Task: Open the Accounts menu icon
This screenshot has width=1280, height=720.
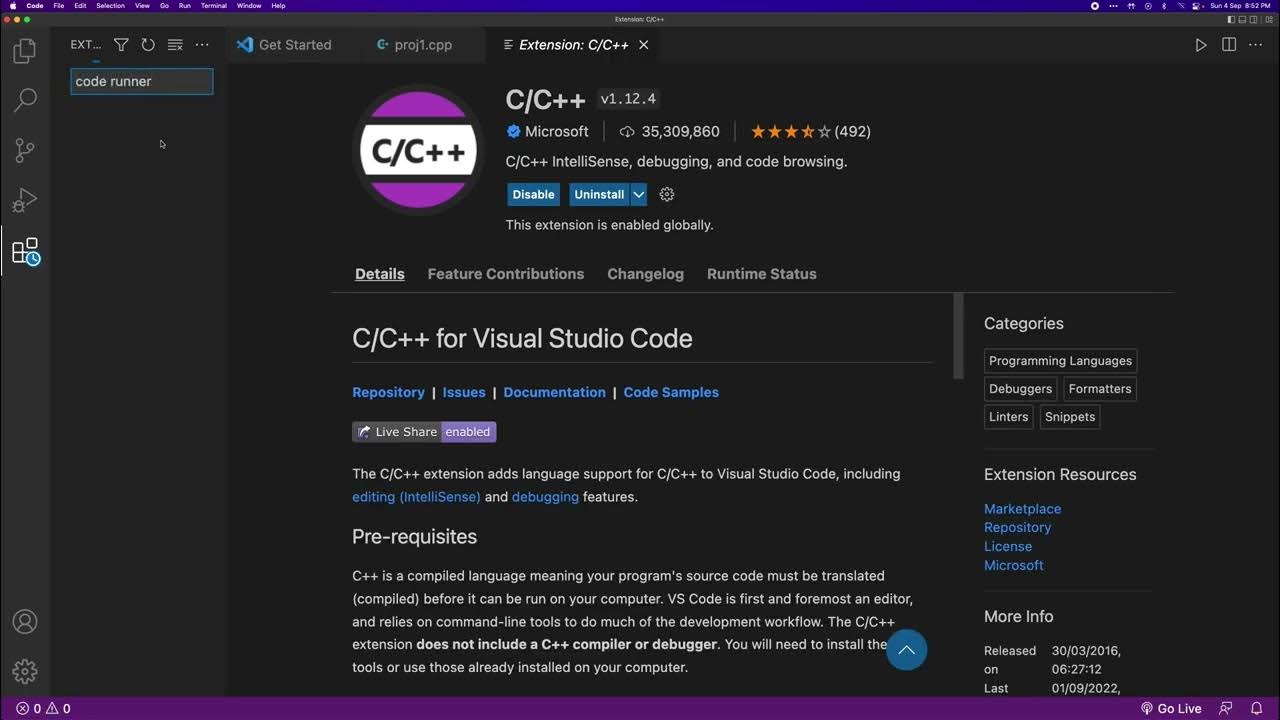Action: click(25, 622)
